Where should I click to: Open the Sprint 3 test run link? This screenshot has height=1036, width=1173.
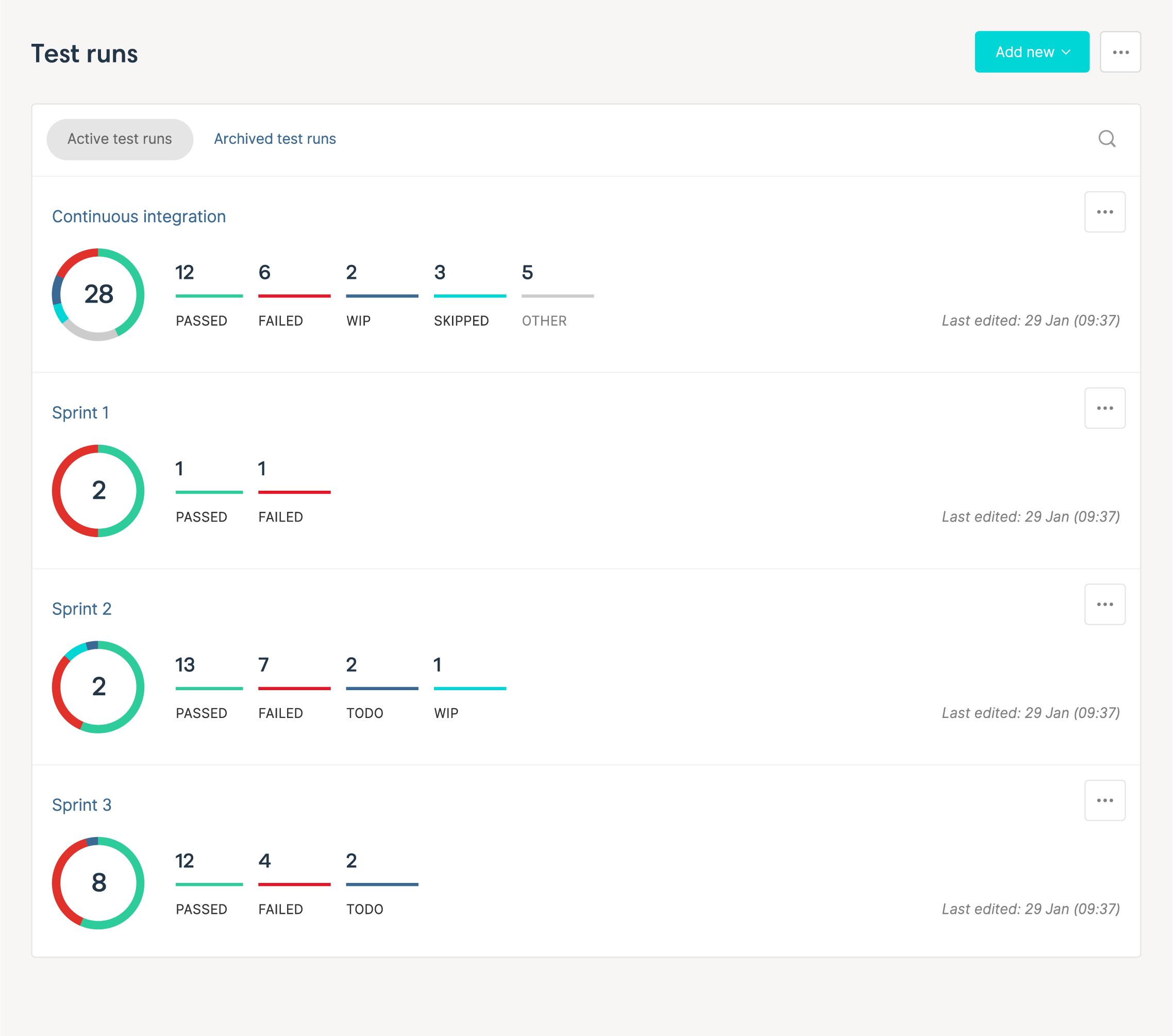coord(81,805)
